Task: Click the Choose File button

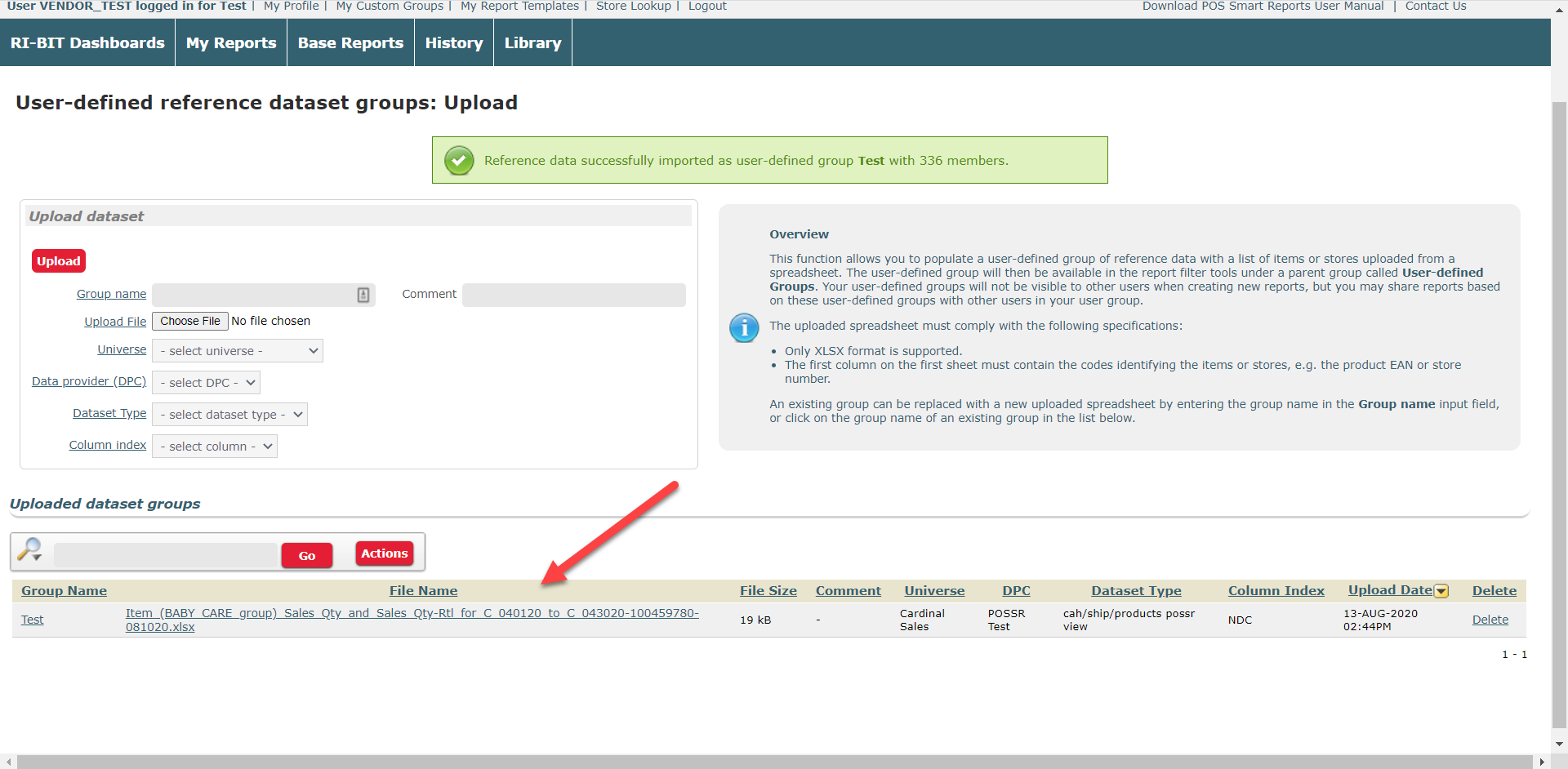Action: tap(190, 321)
